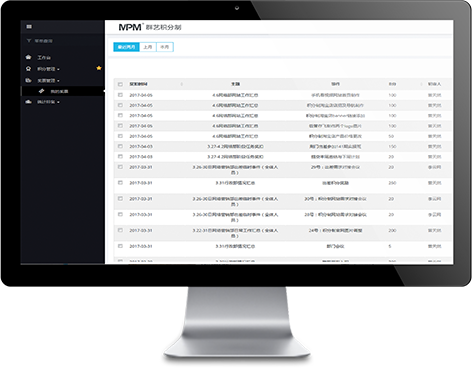Toggle the select-all checkbox in table header
472x368 pixels.
click(x=120, y=84)
